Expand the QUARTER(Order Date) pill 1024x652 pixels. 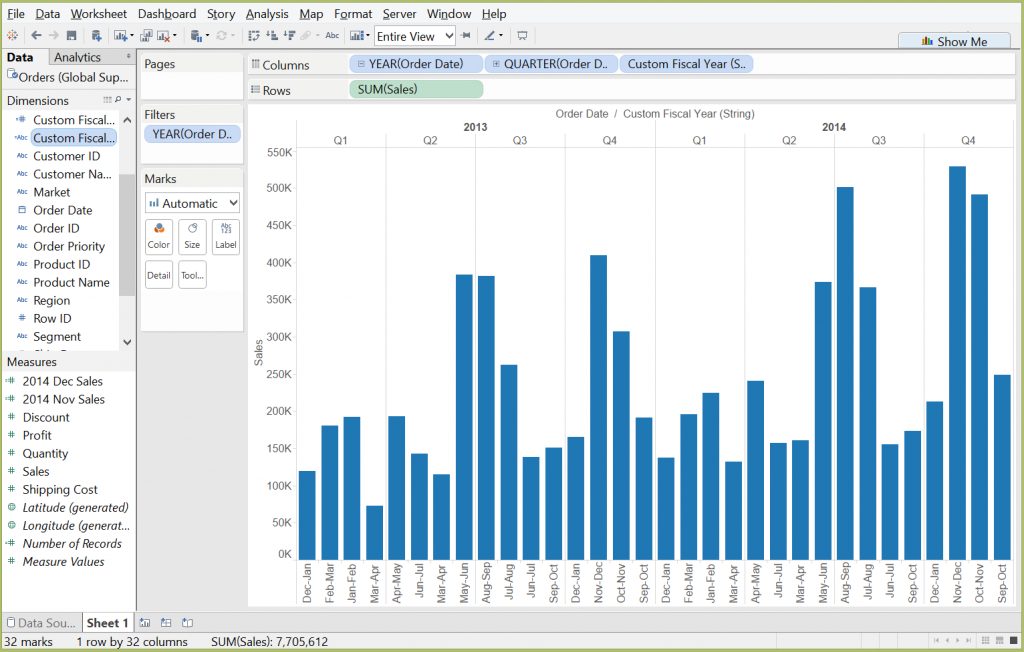(x=496, y=64)
